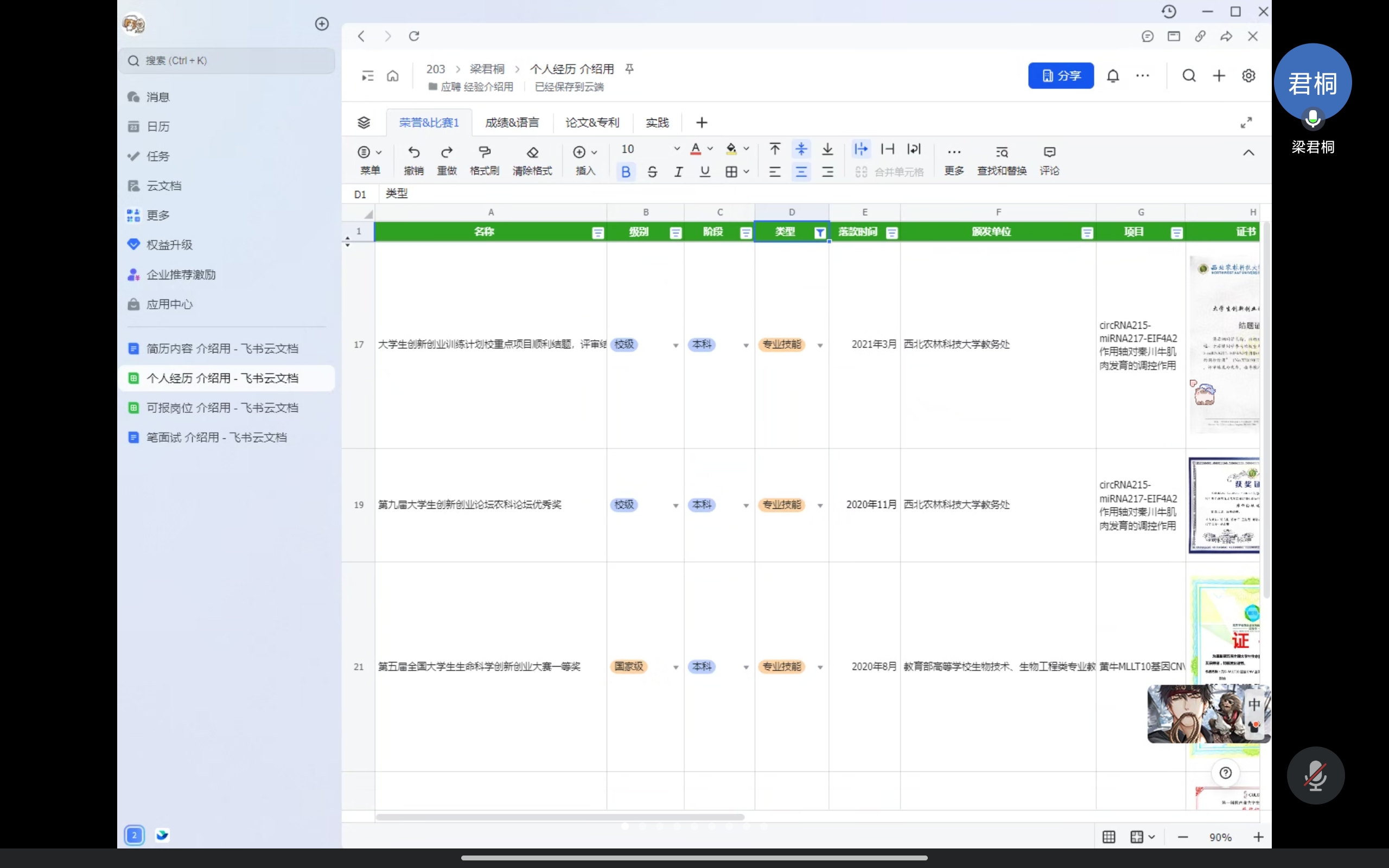The image size is (1389, 868).
Task: Open the font size dropdown
Action: click(x=677, y=149)
